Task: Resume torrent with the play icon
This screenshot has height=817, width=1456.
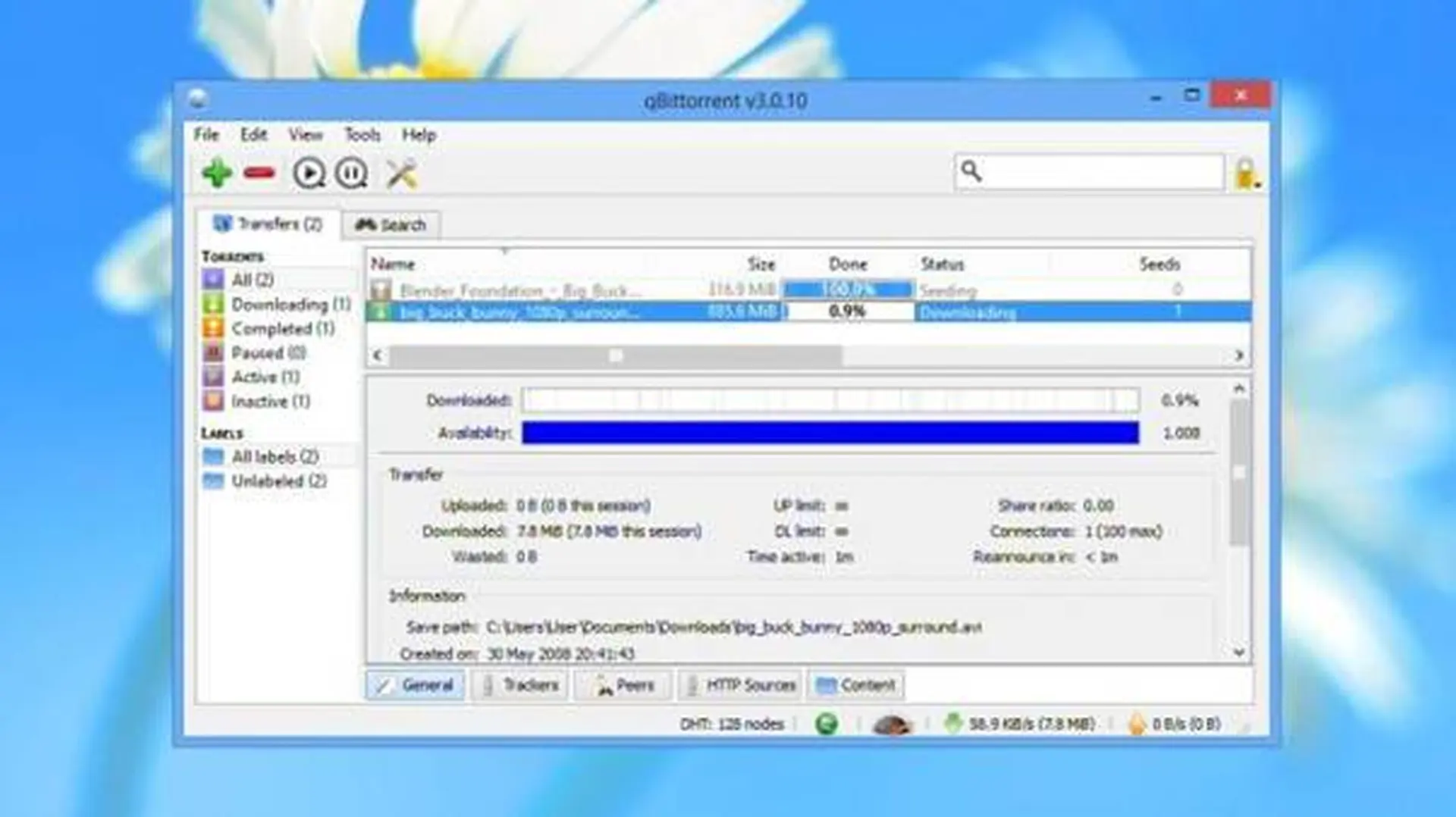Action: coord(309,174)
